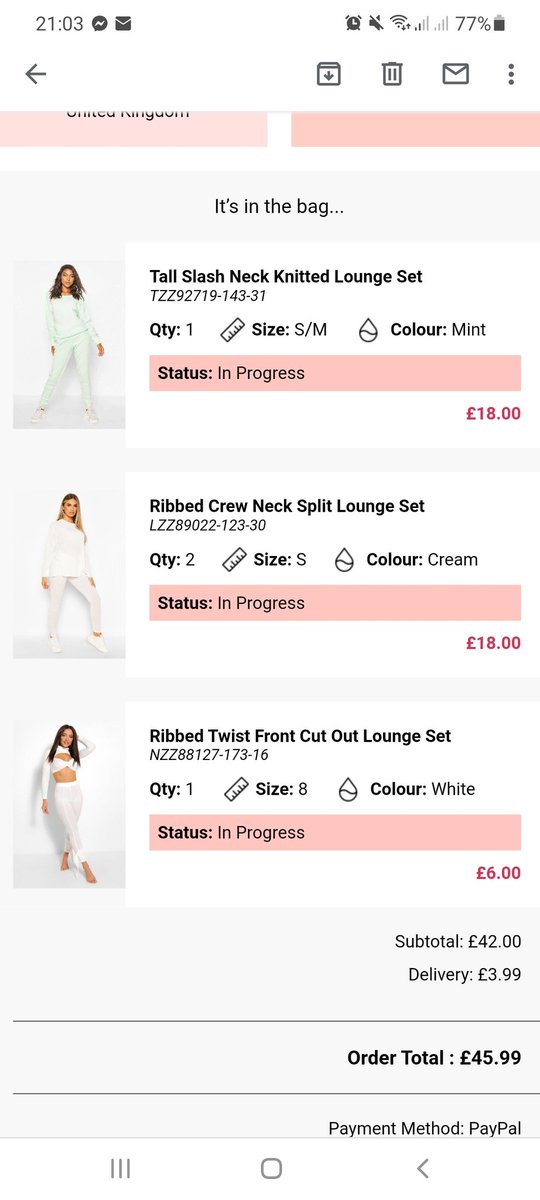The width and height of the screenshot is (540, 1200).
Task: Archive this email with the archive icon
Action: (x=329, y=74)
